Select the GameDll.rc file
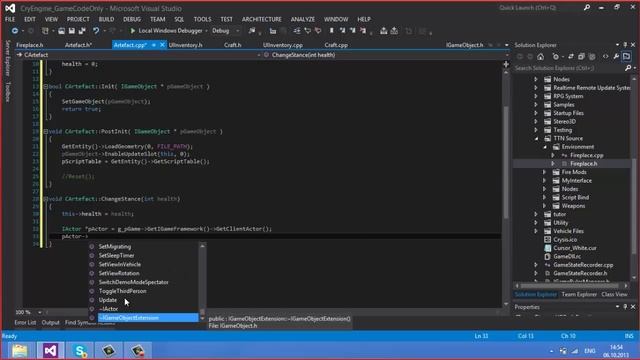The height and width of the screenshot is (360, 640). [567, 256]
